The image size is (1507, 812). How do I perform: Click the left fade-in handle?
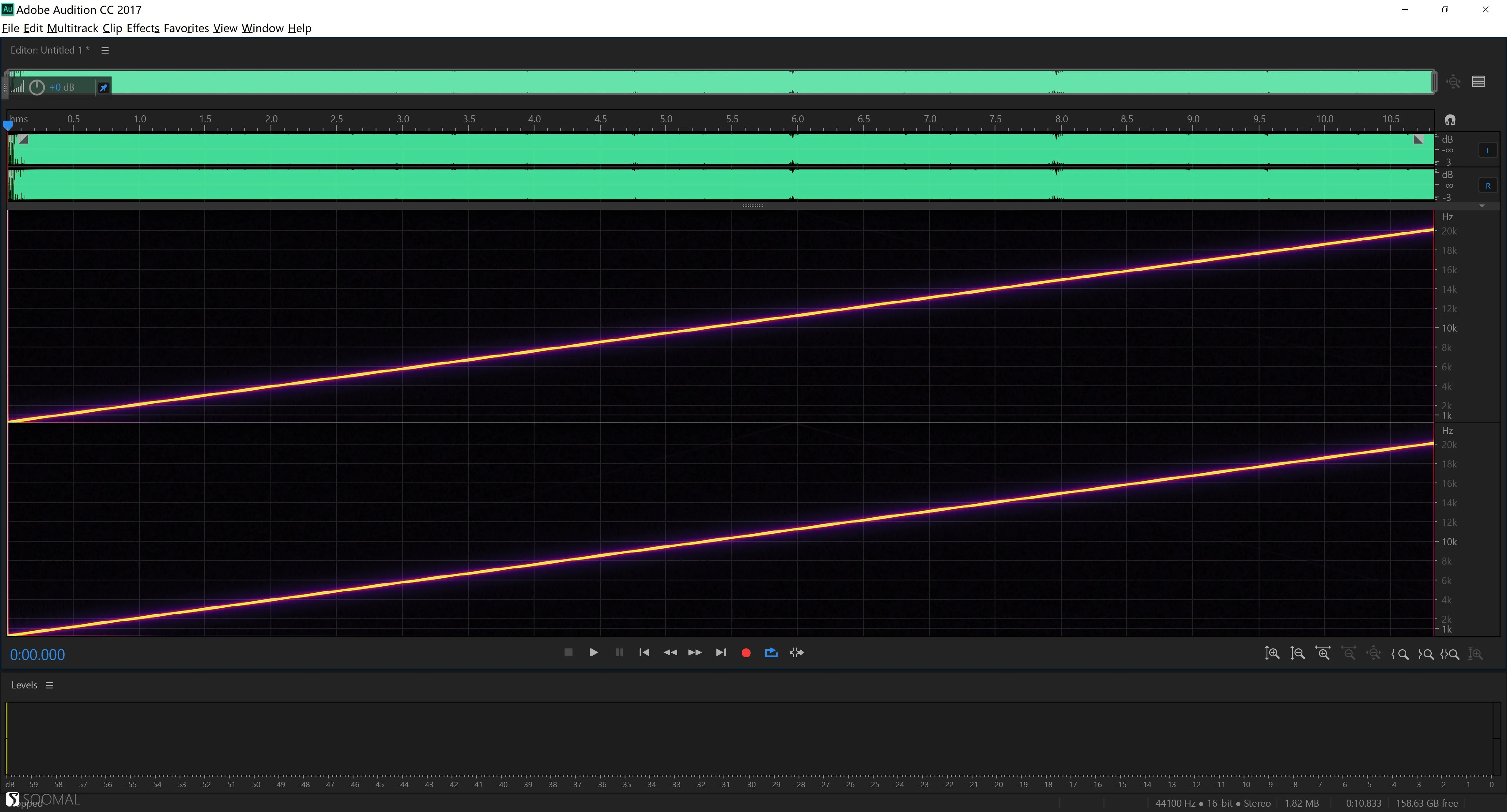[x=23, y=139]
